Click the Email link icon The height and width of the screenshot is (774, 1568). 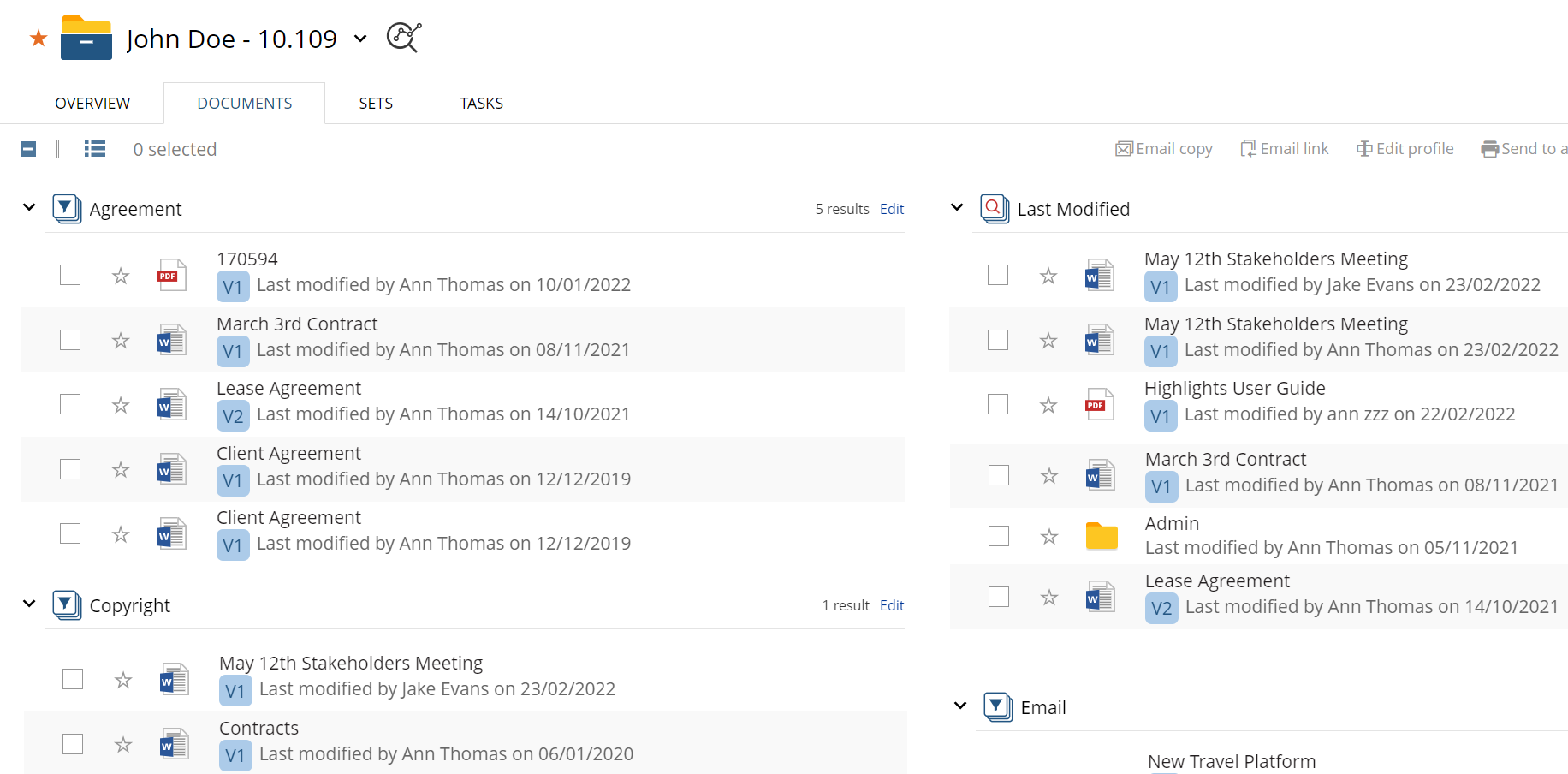1248,148
